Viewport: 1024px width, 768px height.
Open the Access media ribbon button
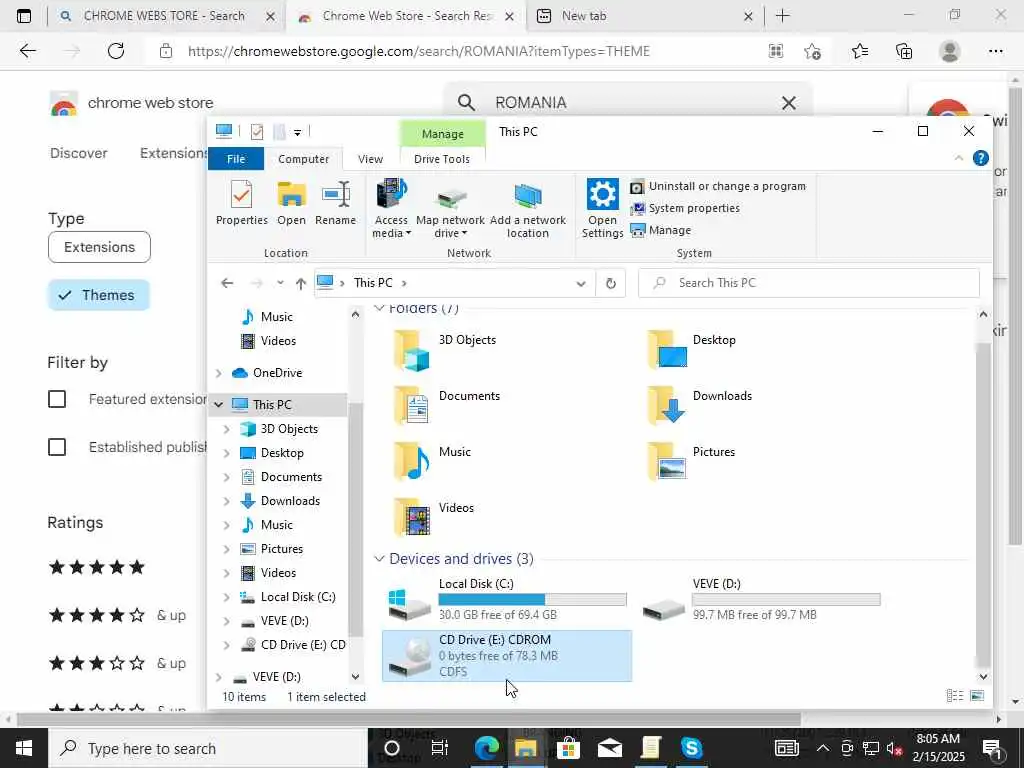point(391,209)
